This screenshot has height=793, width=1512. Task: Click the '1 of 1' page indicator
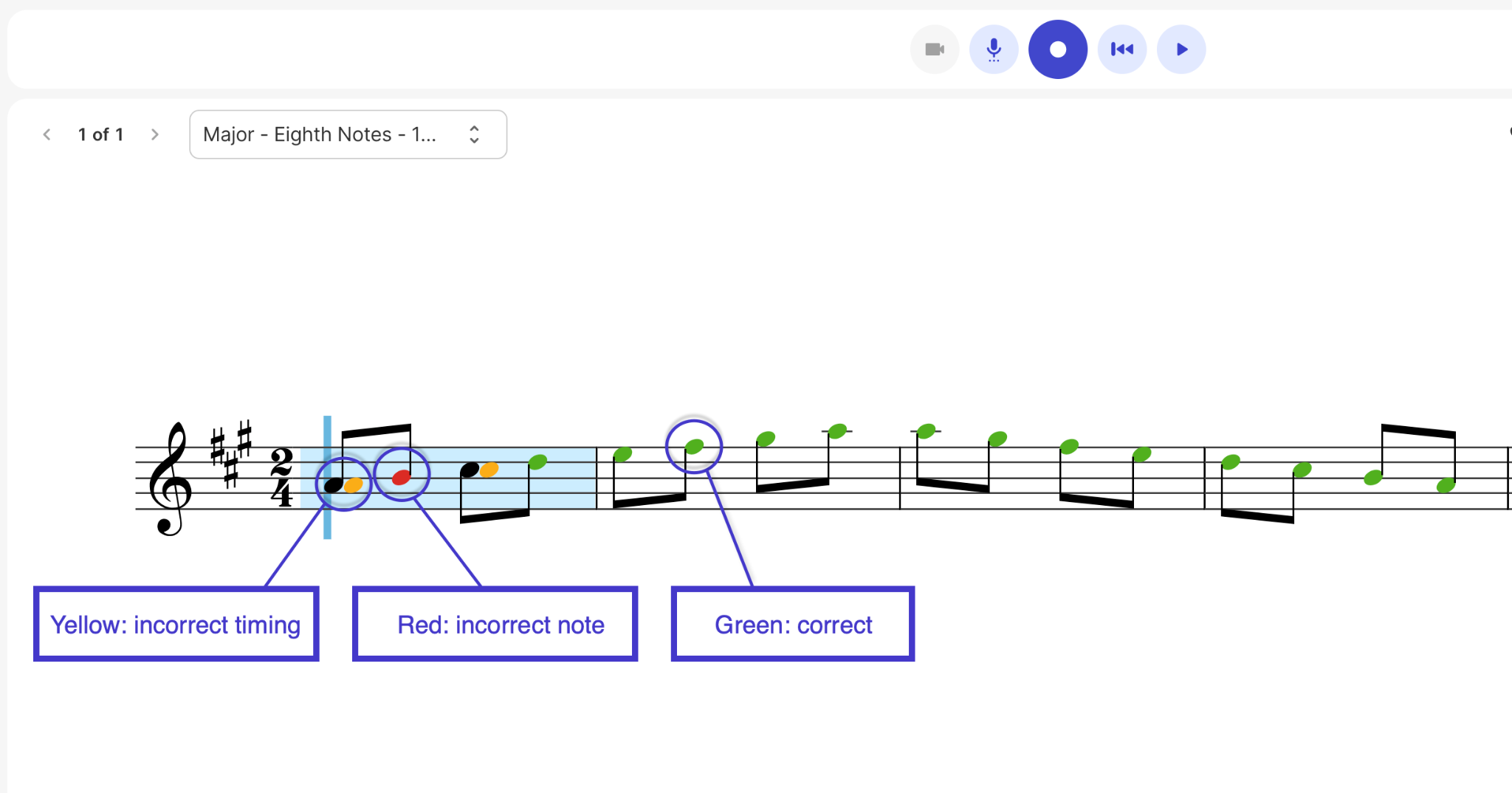pyautogui.click(x=100, y=134)
